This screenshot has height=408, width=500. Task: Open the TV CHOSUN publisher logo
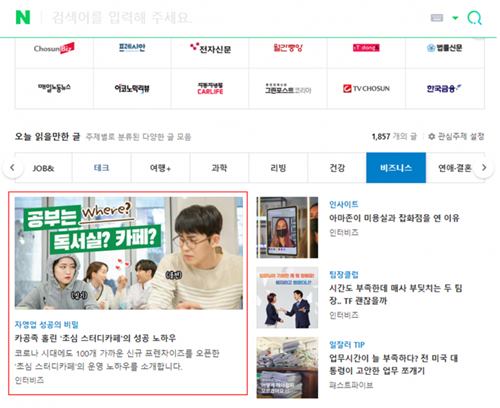(x=366, y=89)
